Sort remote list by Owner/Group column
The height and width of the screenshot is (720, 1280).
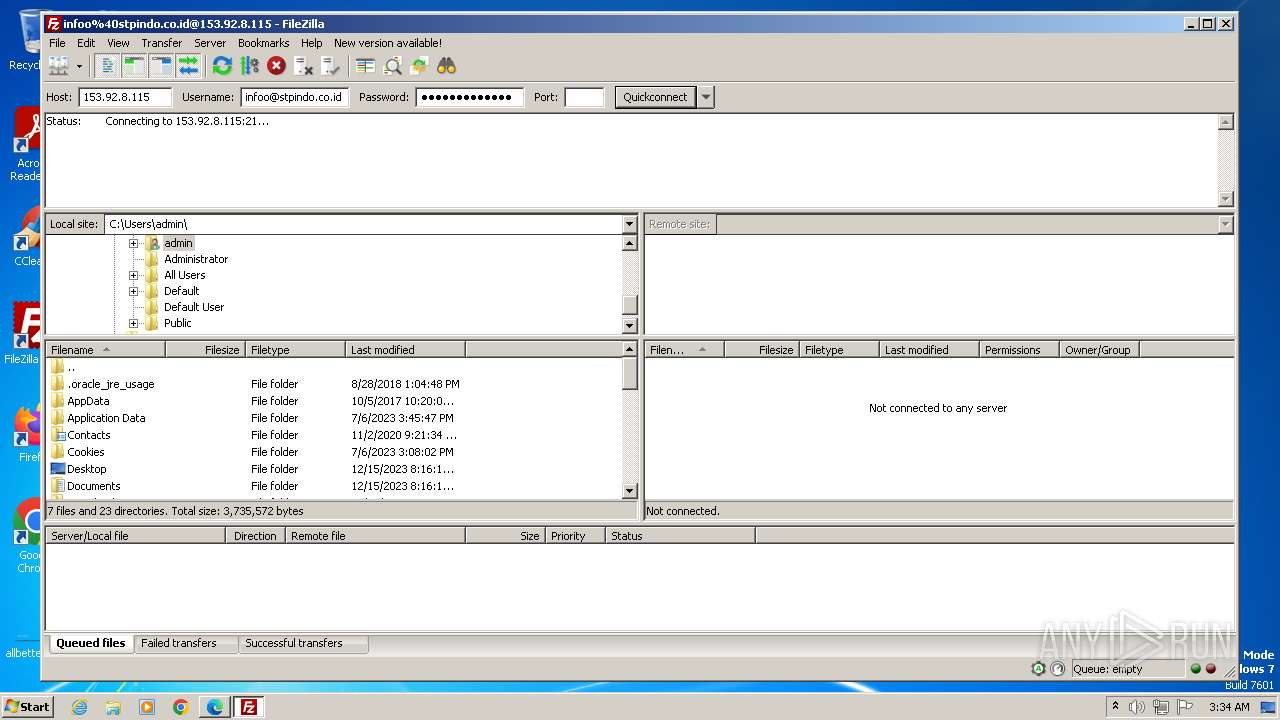[1099, 350]
